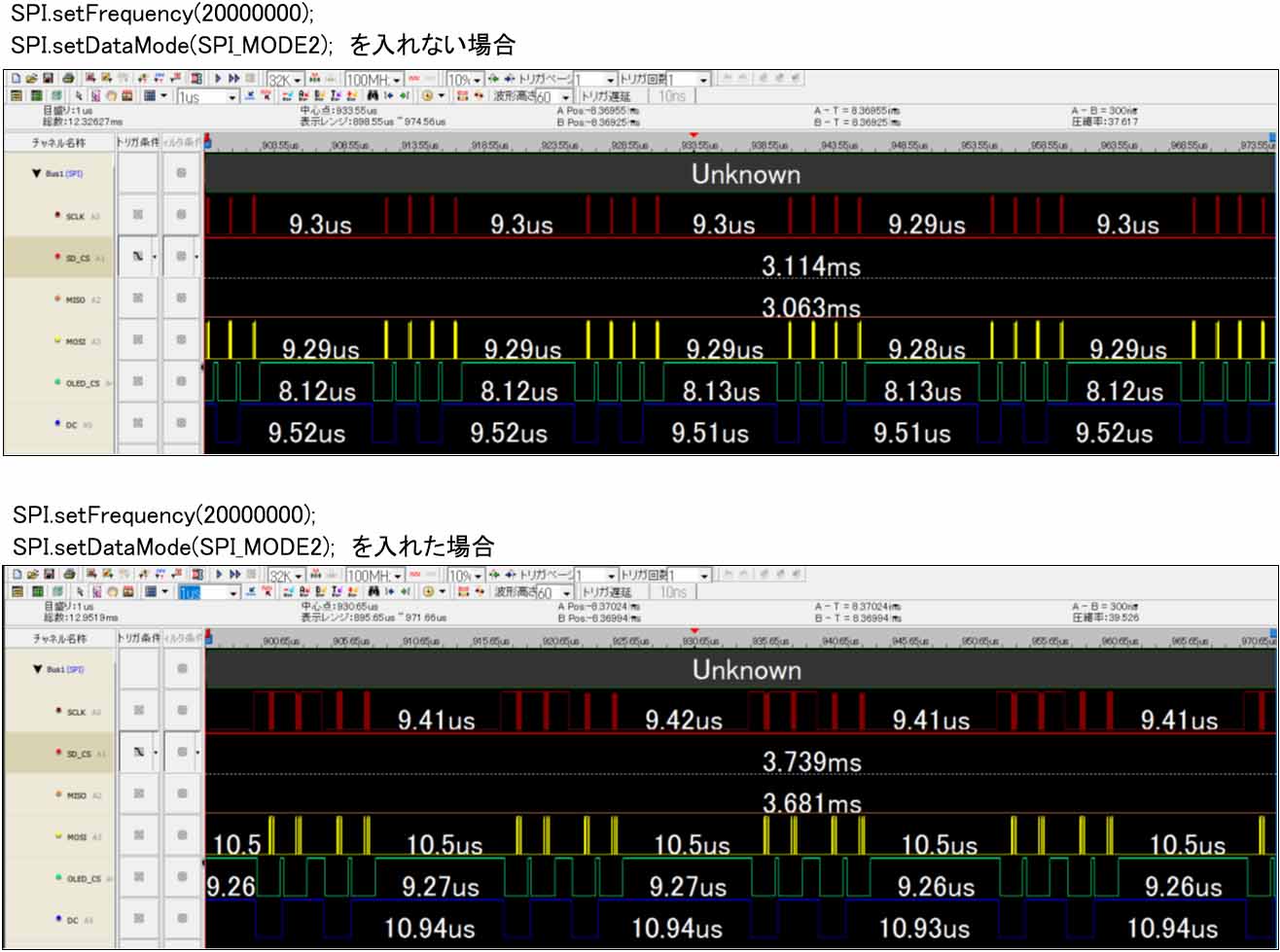1280x952 pixels.
Task: Click the Print icon in the lower analyzer window
Action: 69,575
